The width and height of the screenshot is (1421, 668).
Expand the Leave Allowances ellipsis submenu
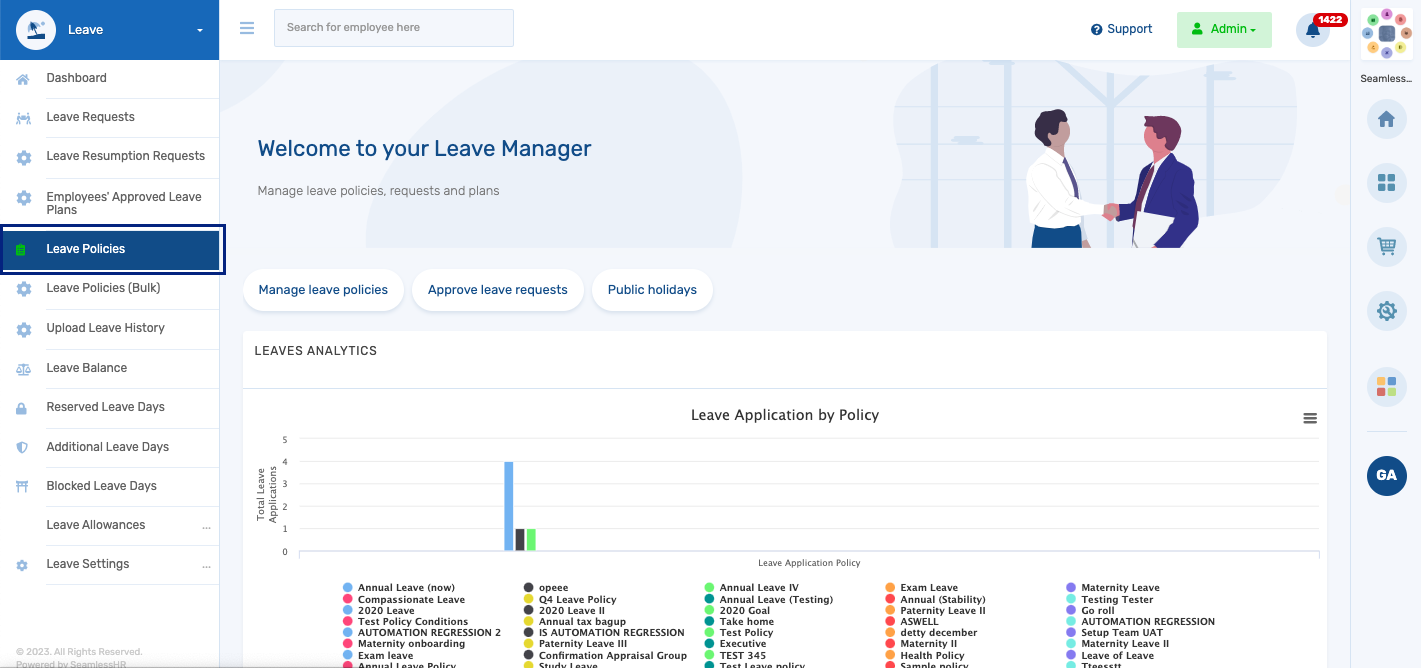tap(207, 526)
